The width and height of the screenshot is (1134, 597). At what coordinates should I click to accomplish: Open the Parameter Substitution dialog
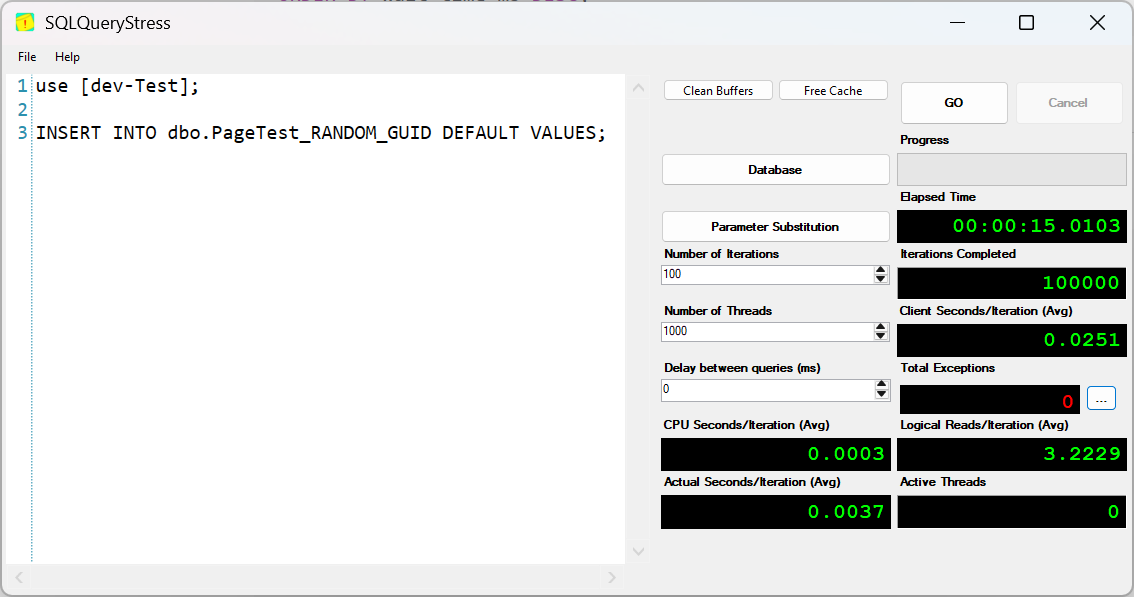(775, 226)
